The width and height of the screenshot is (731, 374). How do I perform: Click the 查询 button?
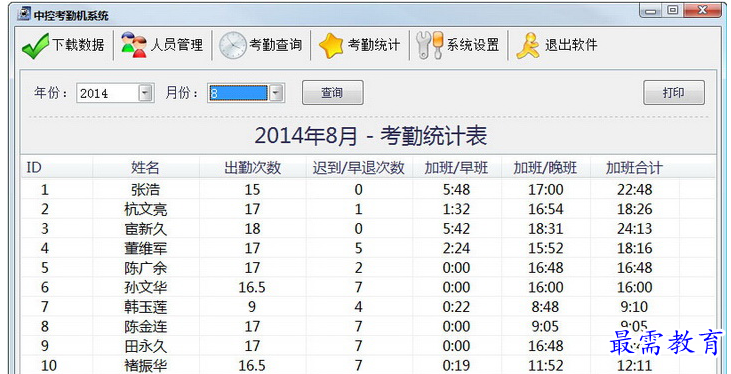pos(332,92)
